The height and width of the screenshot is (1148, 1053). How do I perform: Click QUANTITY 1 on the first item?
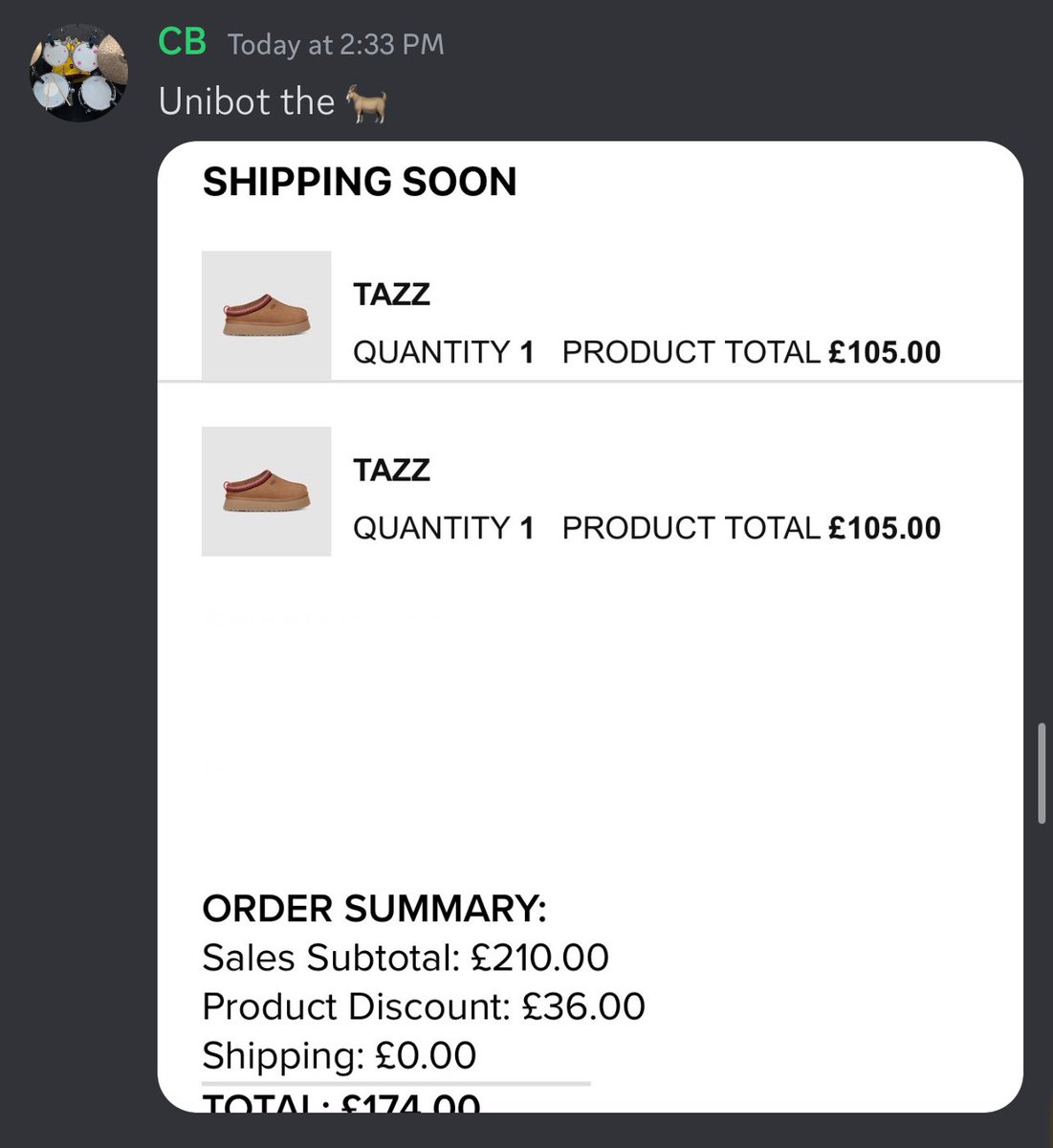(x=443, y=352)
